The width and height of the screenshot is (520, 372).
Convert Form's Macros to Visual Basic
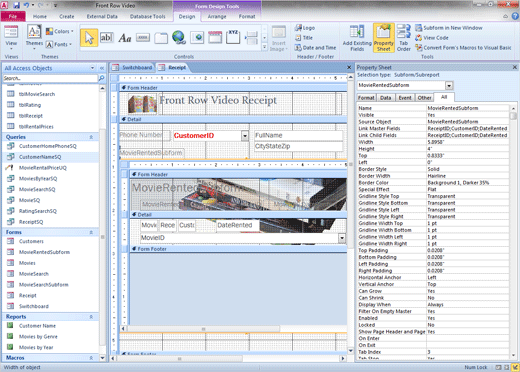(x=463, y=48)
